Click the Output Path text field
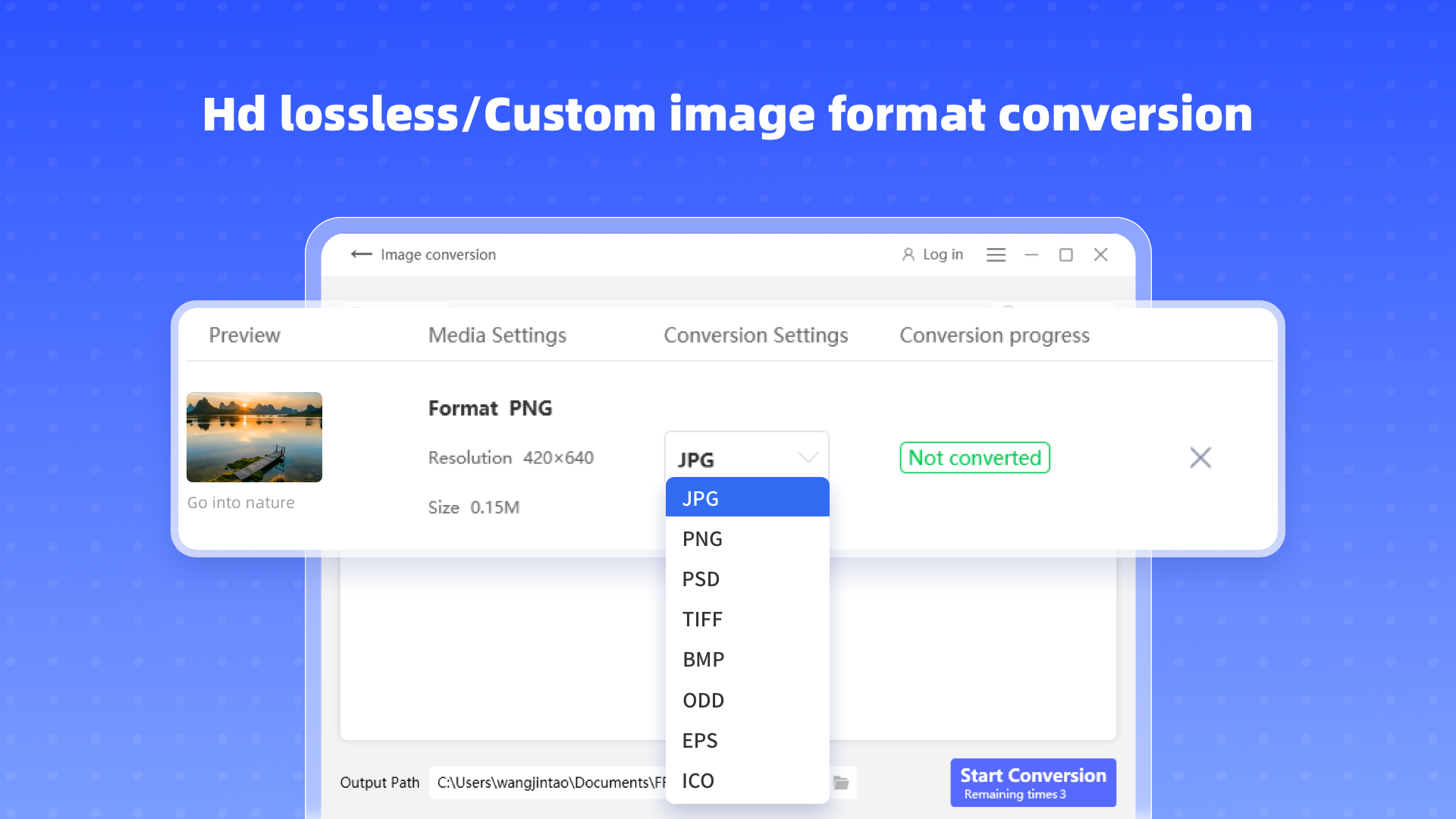The width and height of the screenshot is (1456, 819). (548, 783)
